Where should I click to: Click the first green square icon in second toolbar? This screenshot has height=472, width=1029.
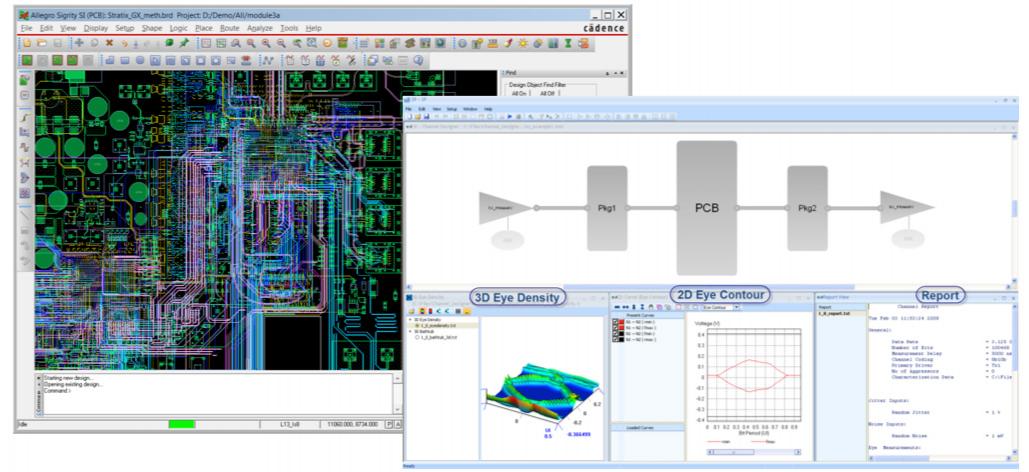tap(27, 60)
